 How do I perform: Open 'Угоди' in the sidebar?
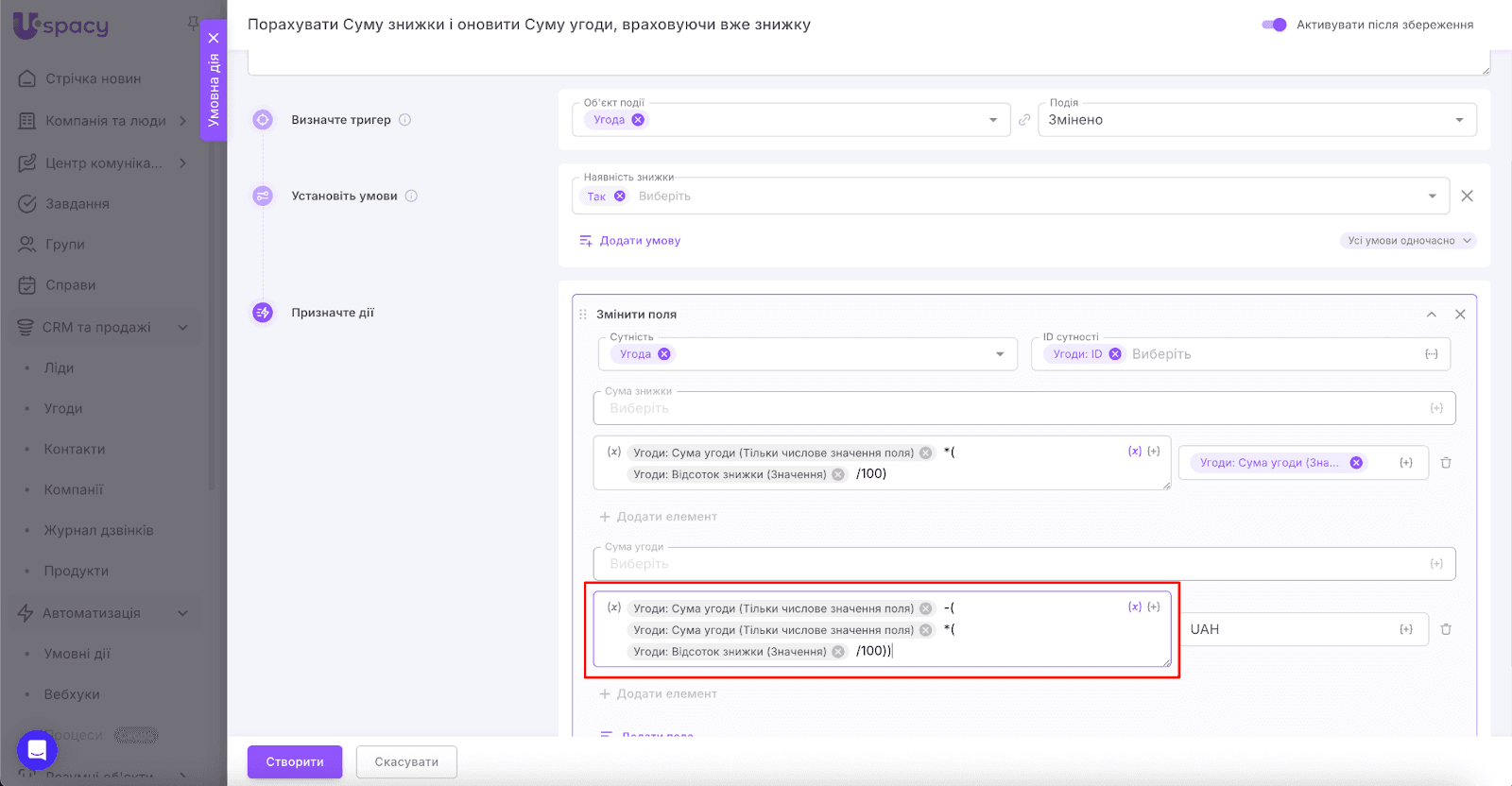[63, 408]
